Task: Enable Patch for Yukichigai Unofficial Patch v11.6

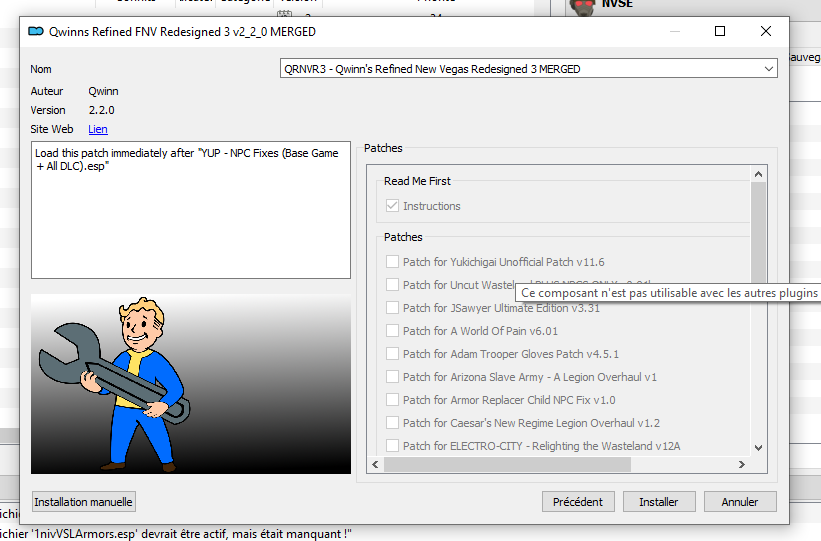Action: tap(392, 261)
